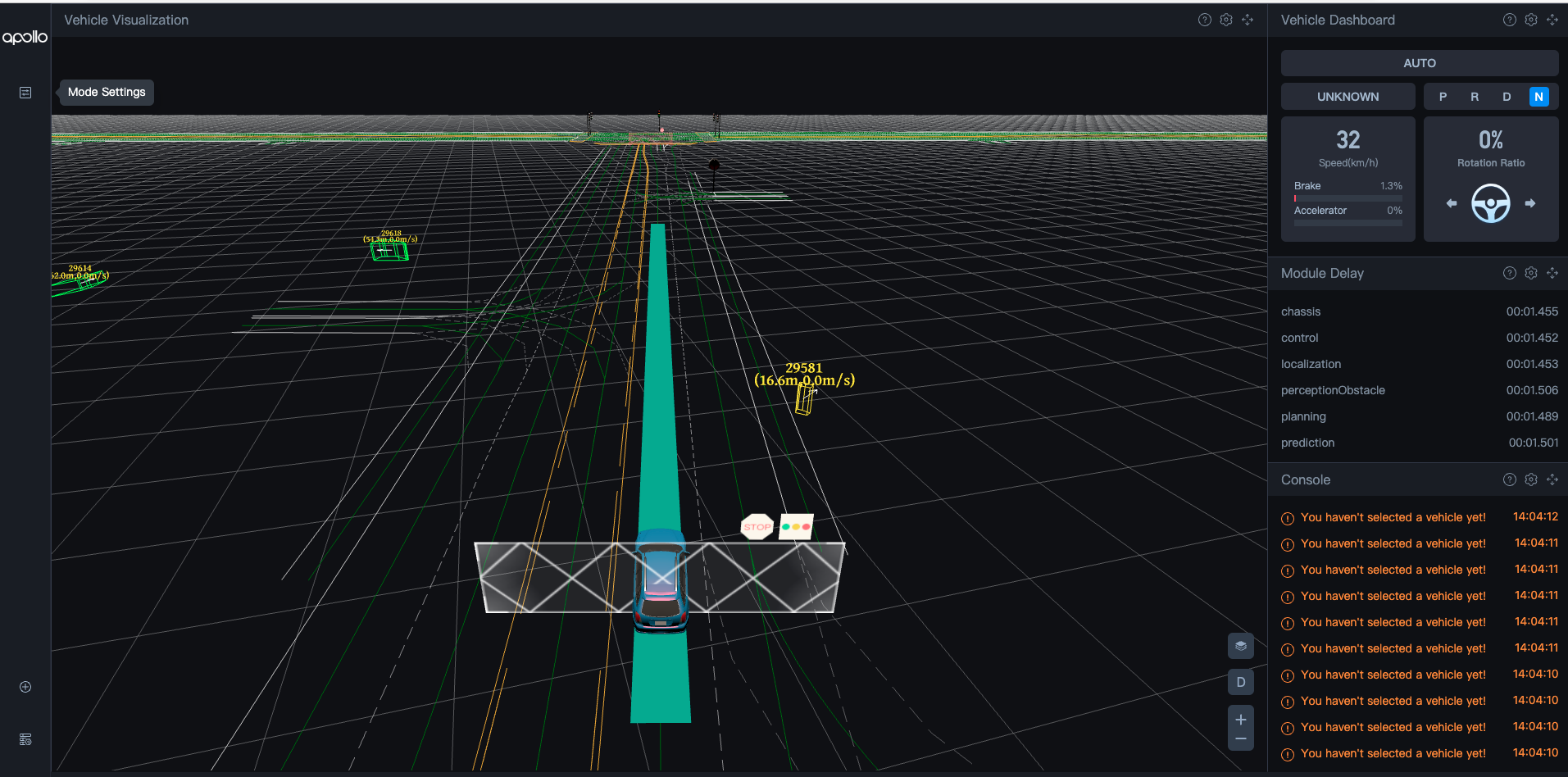Open help for Console panel
This screenshot has height=777, width=1568.
click(x=1510, y=479)
